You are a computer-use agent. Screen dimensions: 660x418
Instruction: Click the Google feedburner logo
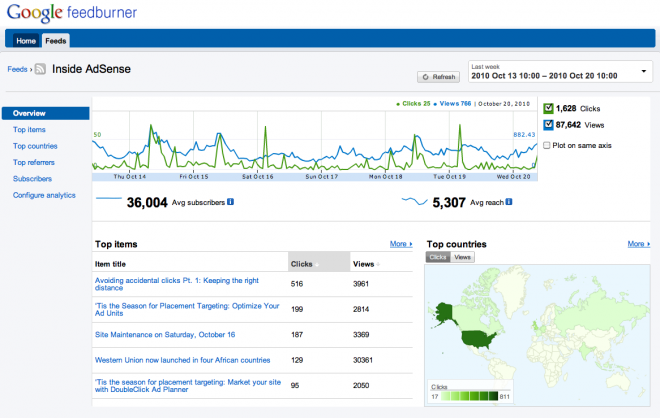(72, 13)
